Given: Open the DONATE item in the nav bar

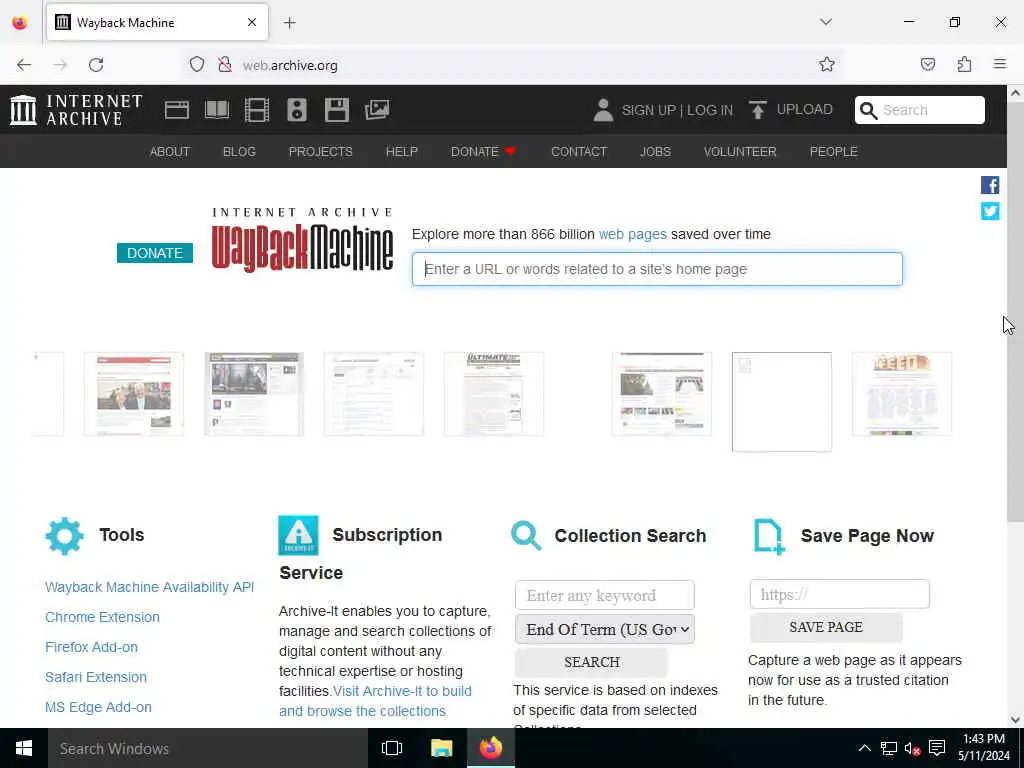Looking at the screenshot, I should [483, 152].
